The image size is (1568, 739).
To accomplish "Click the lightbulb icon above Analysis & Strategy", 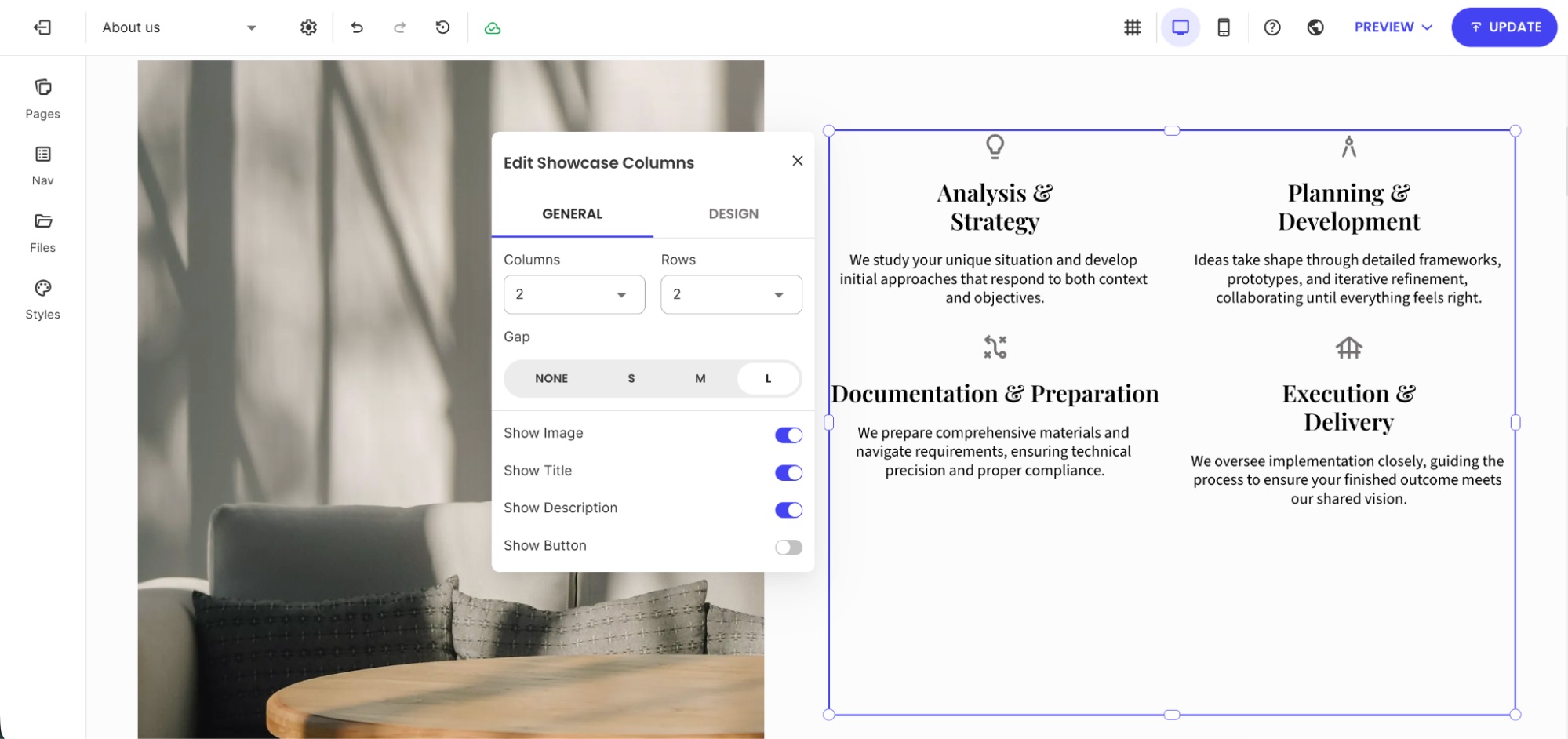I will tap(995, 147).
